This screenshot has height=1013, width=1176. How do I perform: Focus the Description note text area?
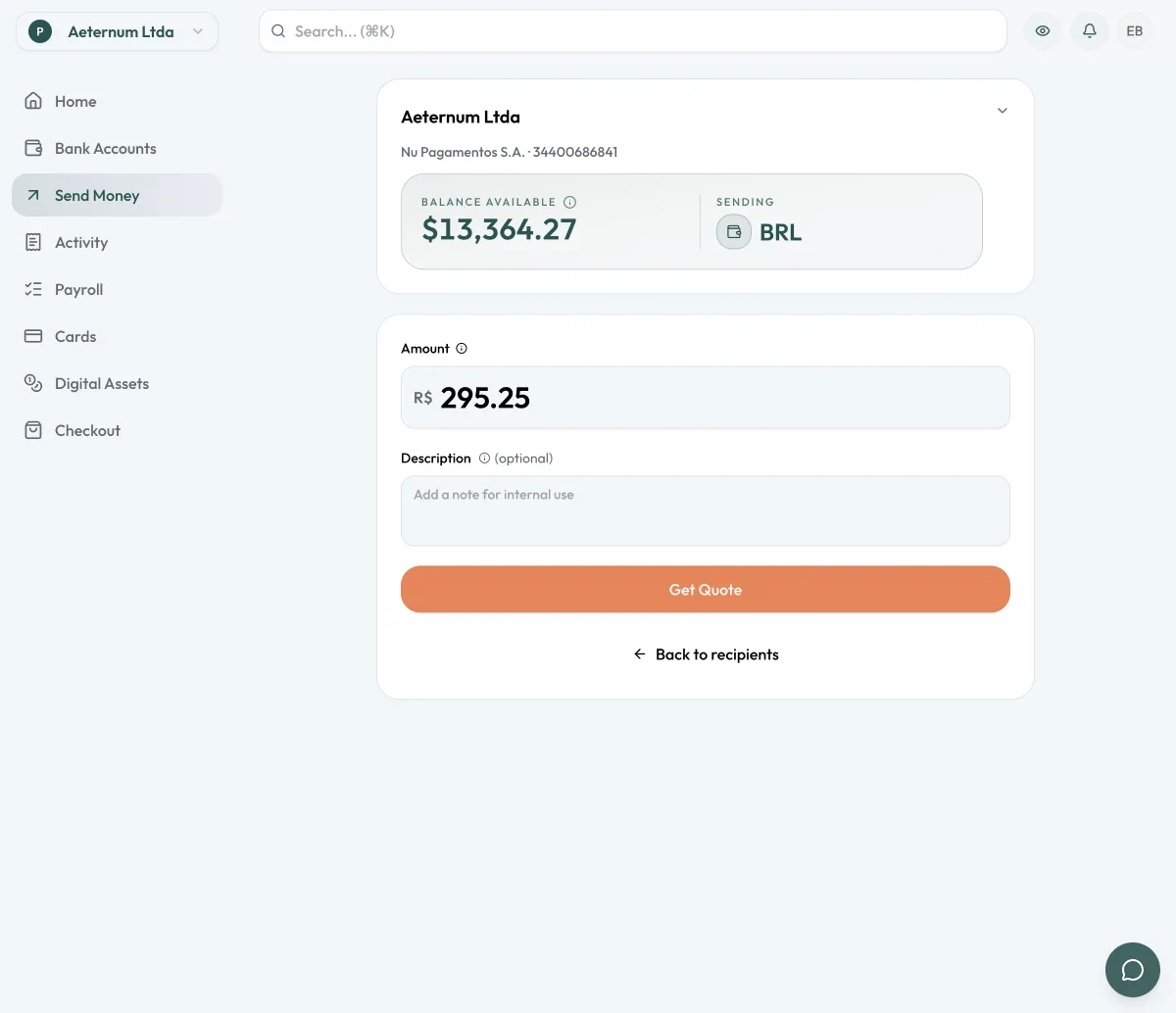[706, 511]
